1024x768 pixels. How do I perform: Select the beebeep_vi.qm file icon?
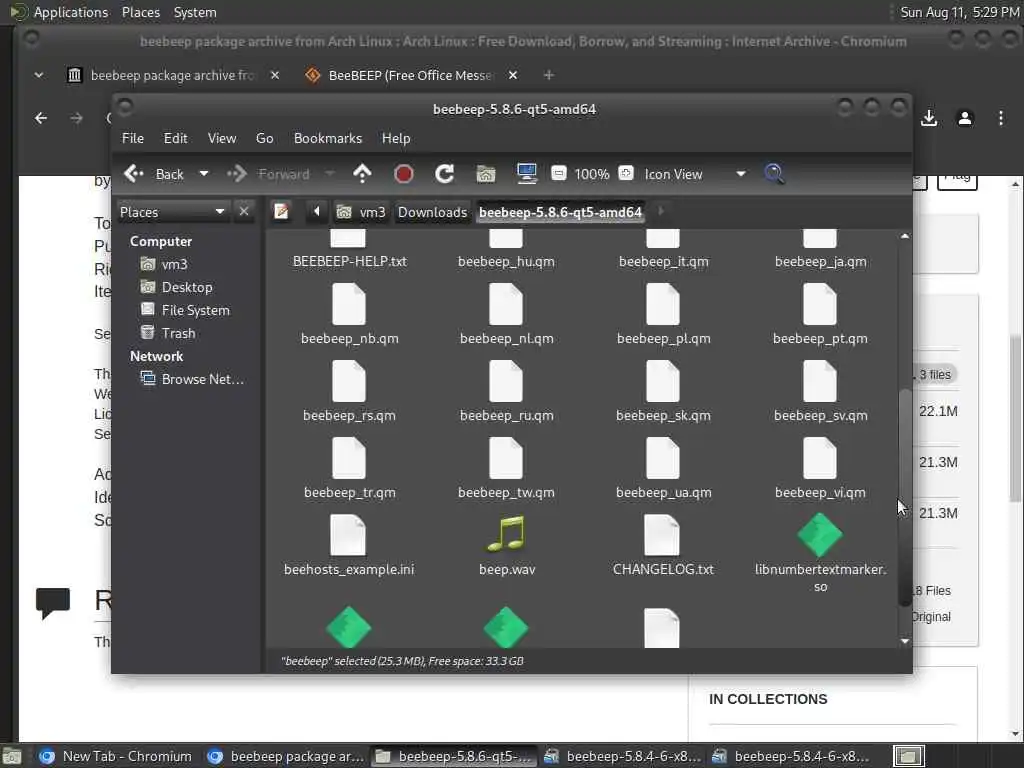(820, 458)
